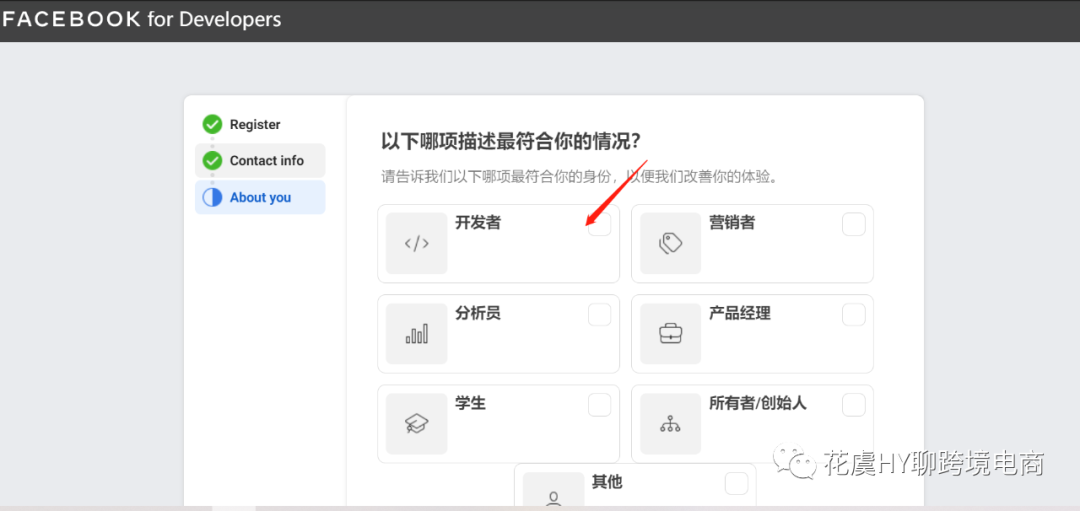Screen dimensions: 1080x511
Task: Tick the 所有者/创始人 checkbox
Action: coord(853,405)
